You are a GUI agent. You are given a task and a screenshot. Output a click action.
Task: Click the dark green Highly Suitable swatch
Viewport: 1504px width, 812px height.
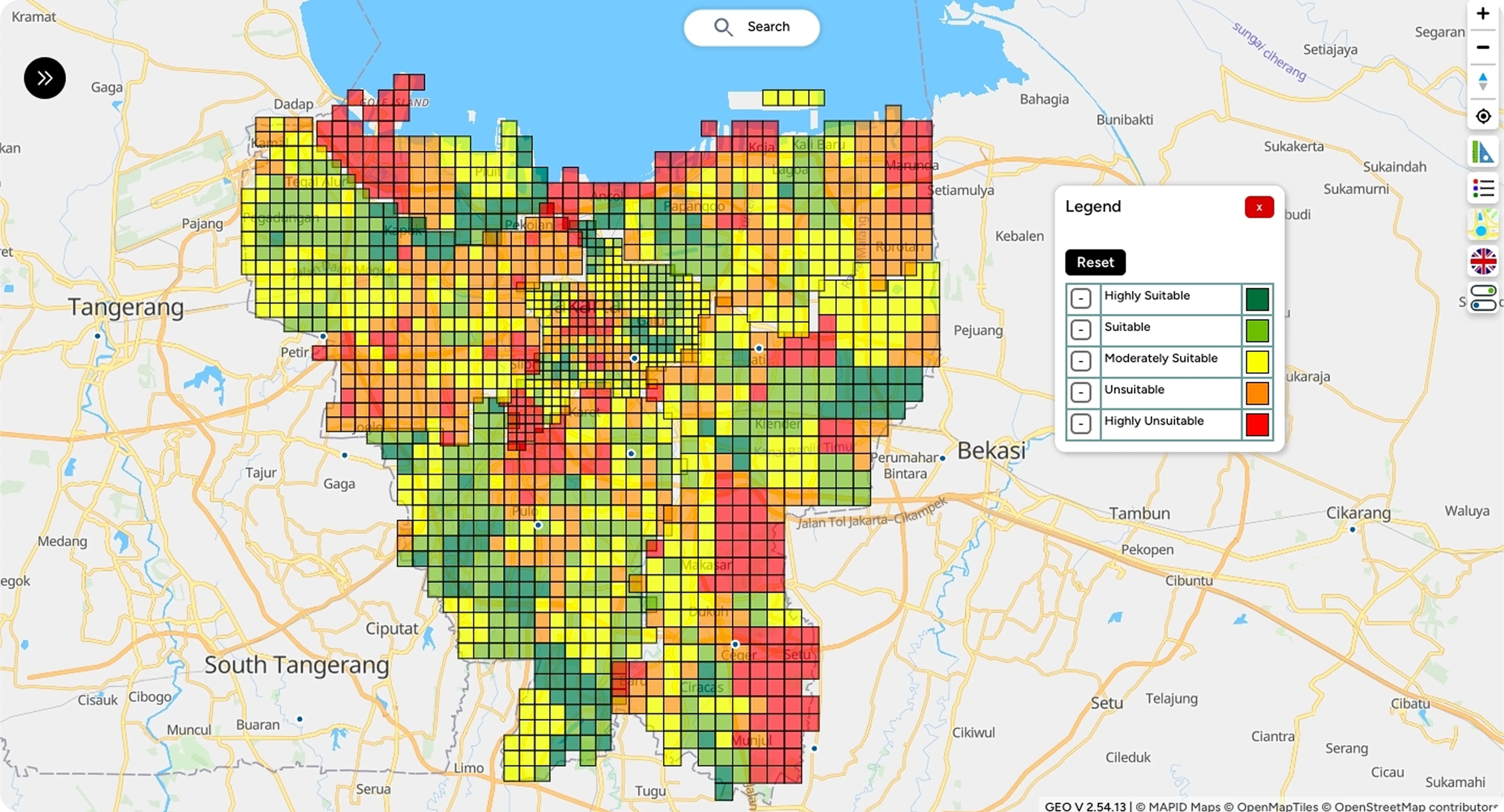pyautogui.click(x=1257, y=300)
